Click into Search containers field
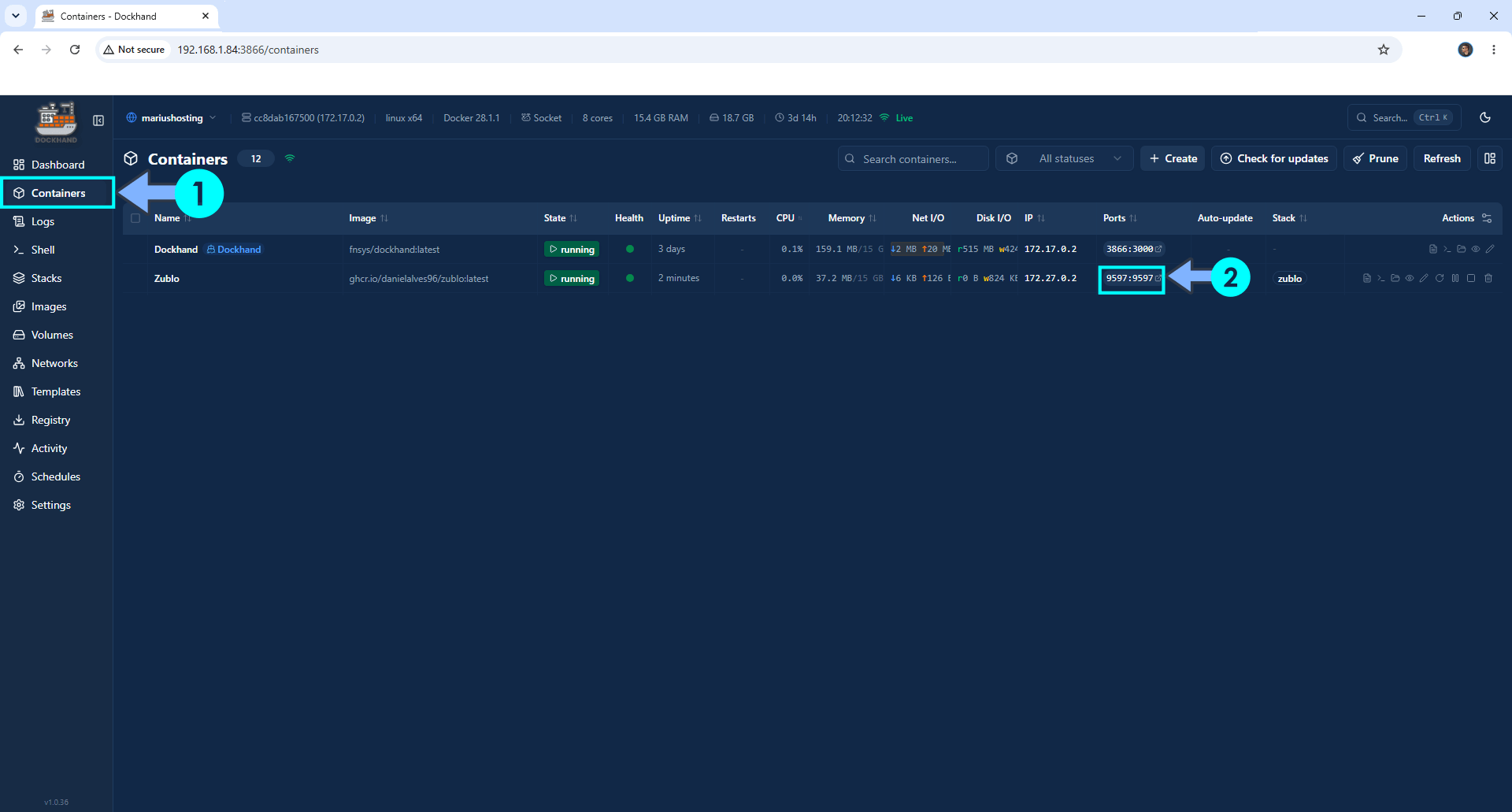Image resolution: width=1512 pixels, height=812 pixels. tap(913, 158)
